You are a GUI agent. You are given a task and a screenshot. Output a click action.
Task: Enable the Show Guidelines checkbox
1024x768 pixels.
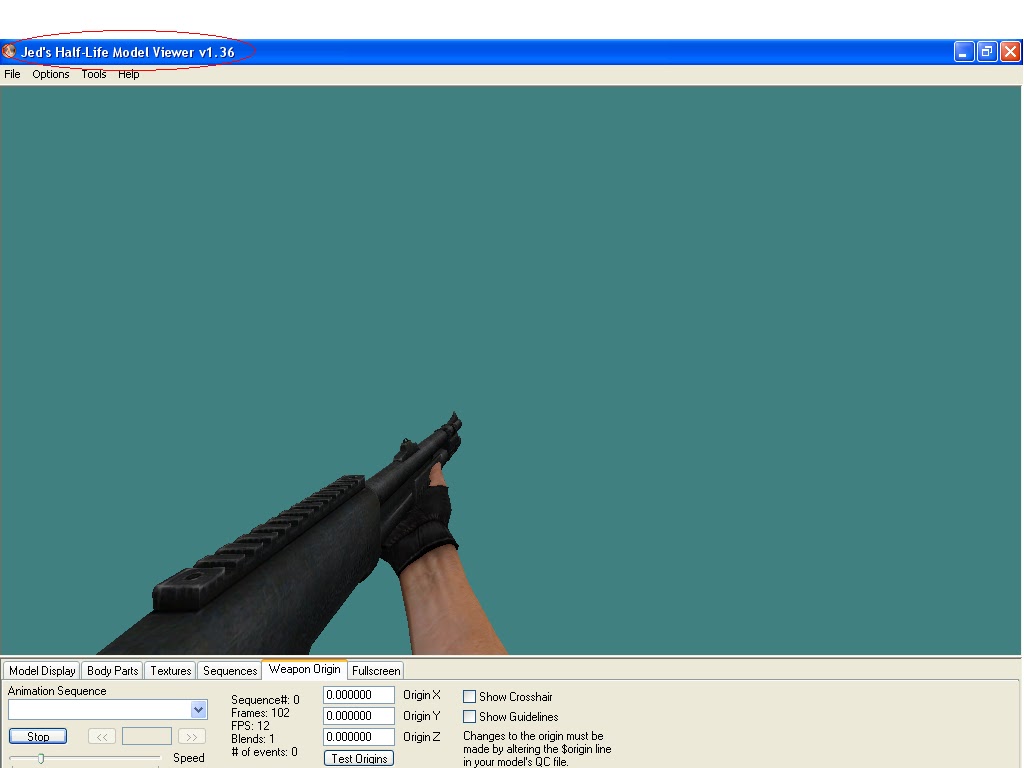coord(469,716)
